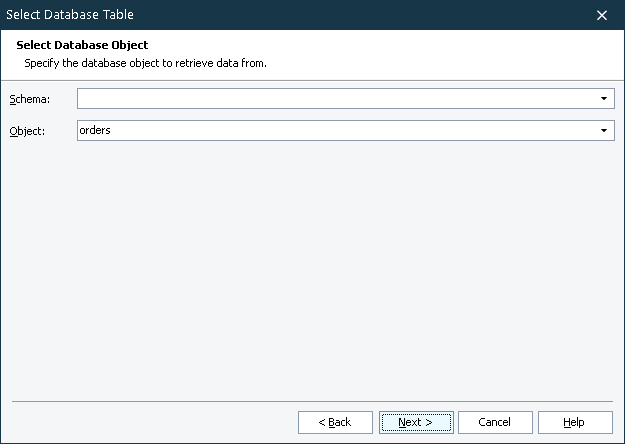Click the 'Specify the database object' description

tap(145, 63)
